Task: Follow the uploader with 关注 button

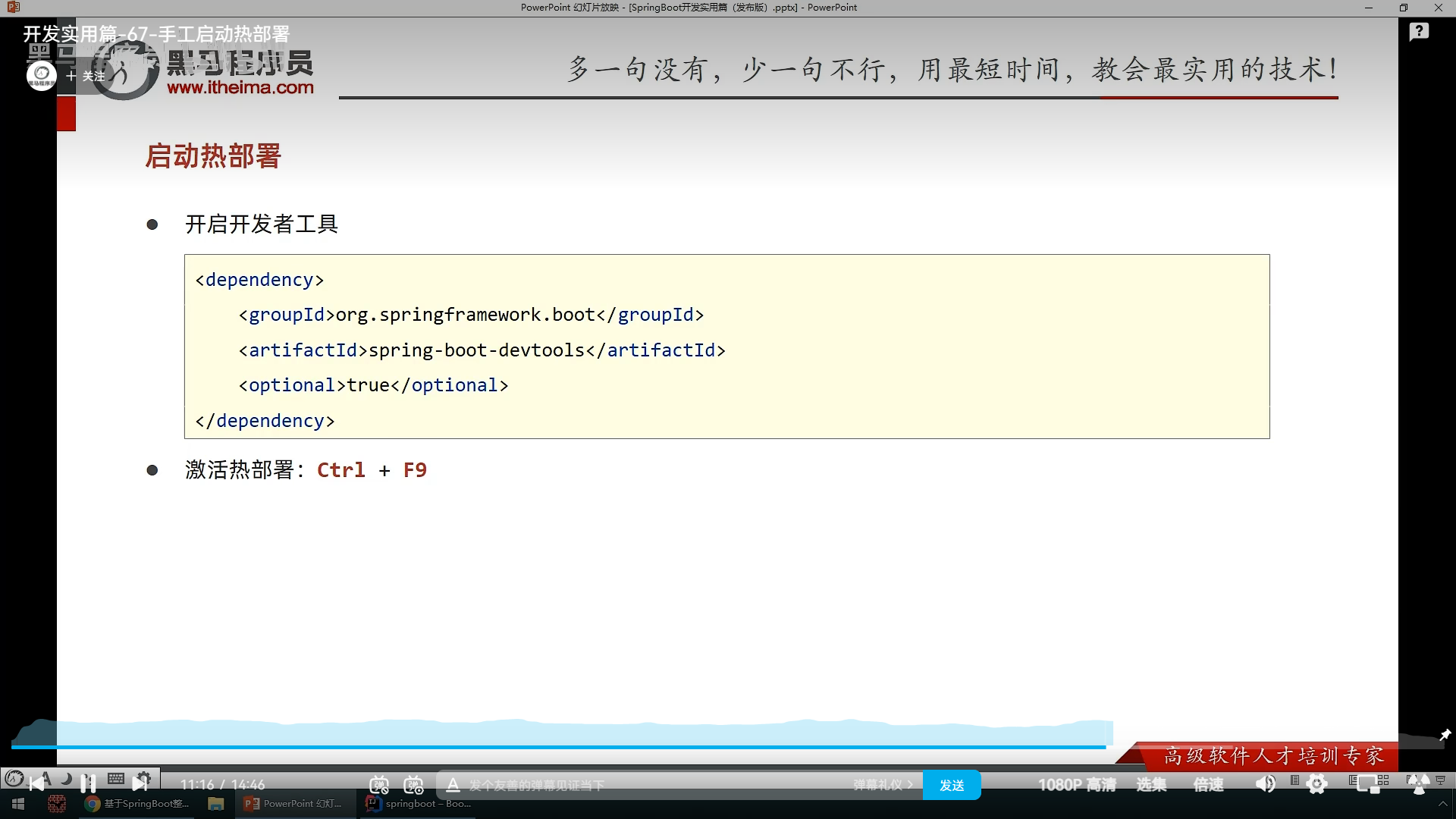Action: (85, 76)
